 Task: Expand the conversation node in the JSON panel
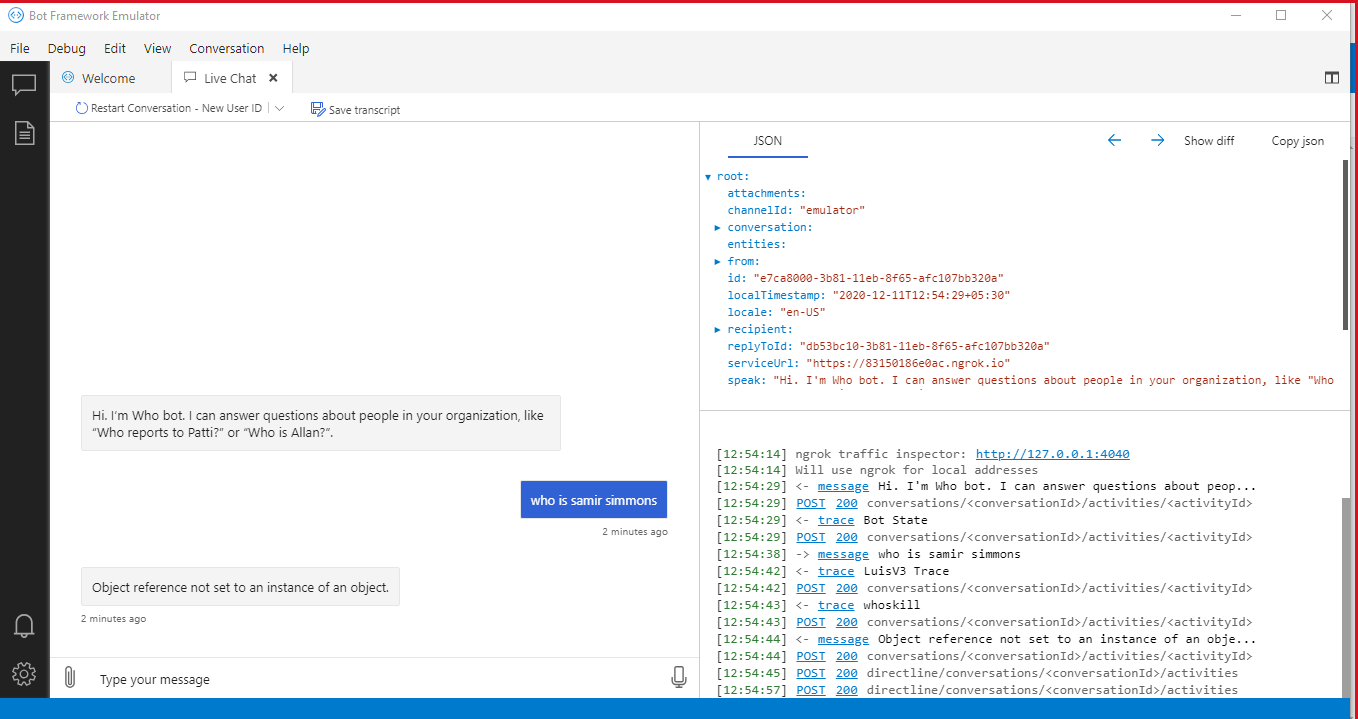717,227
